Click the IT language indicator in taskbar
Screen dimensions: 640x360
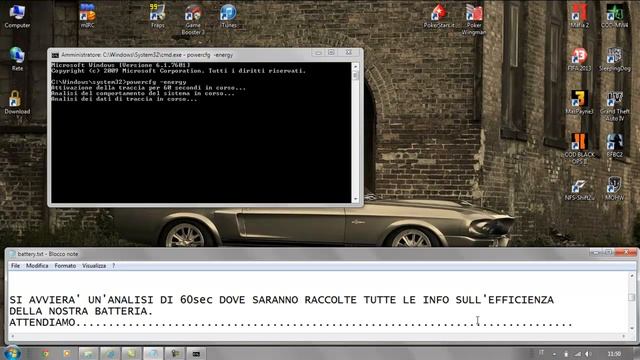[x=541, y=353]
